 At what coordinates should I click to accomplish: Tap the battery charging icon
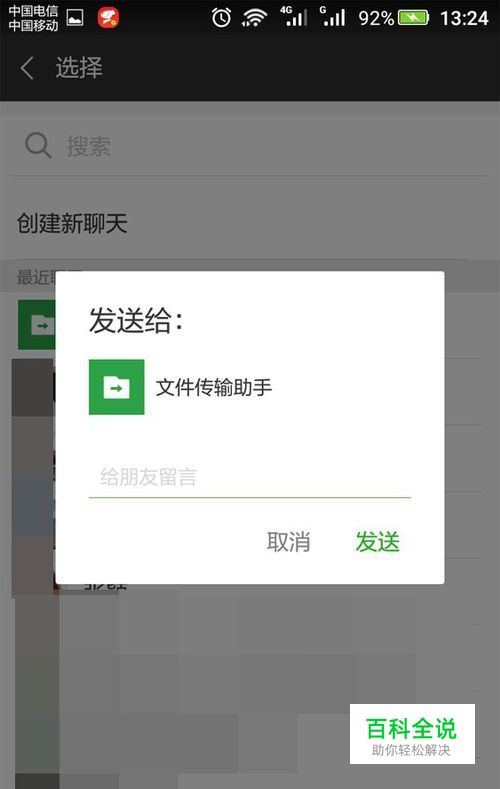(413, 18)
